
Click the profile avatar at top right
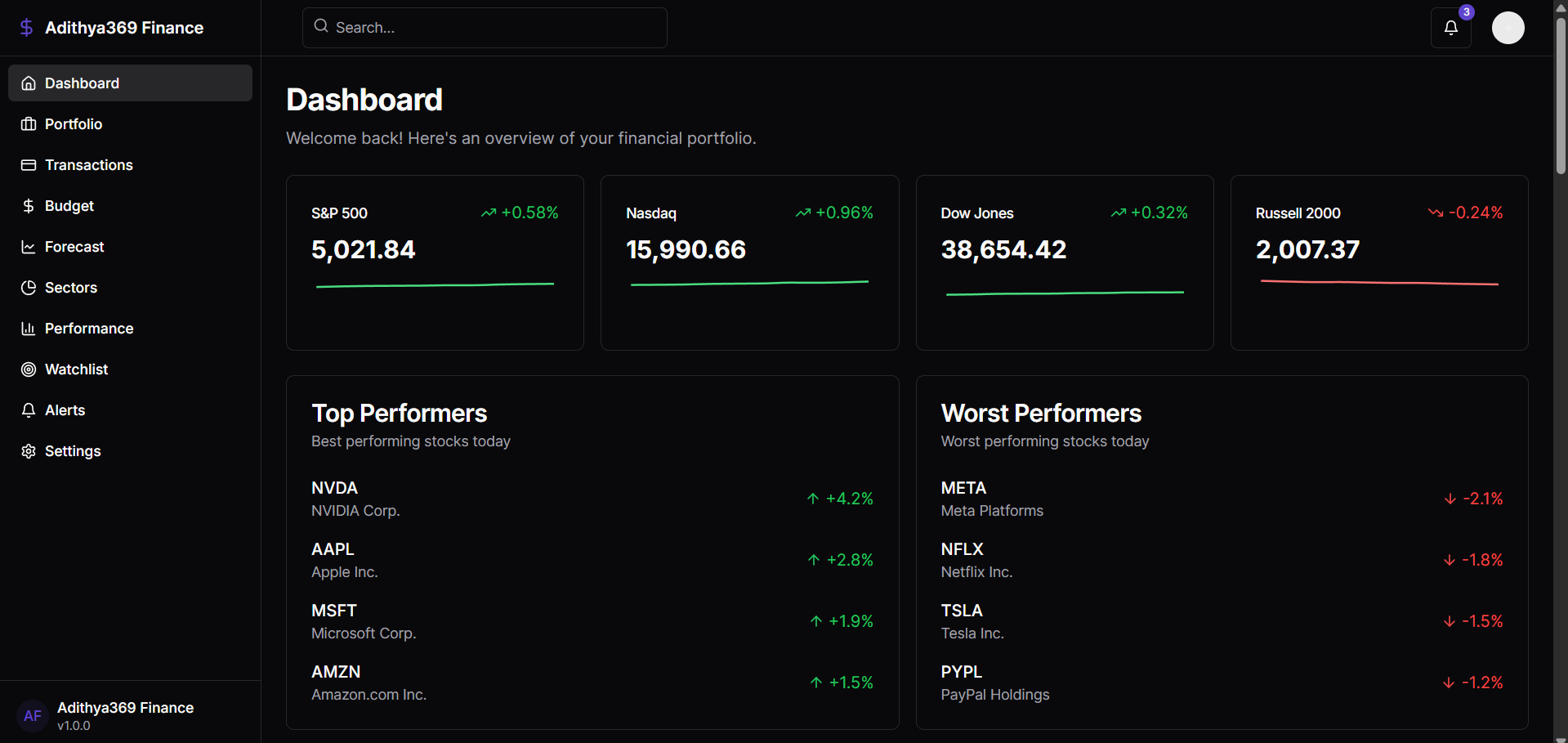tap(1508, 27)
